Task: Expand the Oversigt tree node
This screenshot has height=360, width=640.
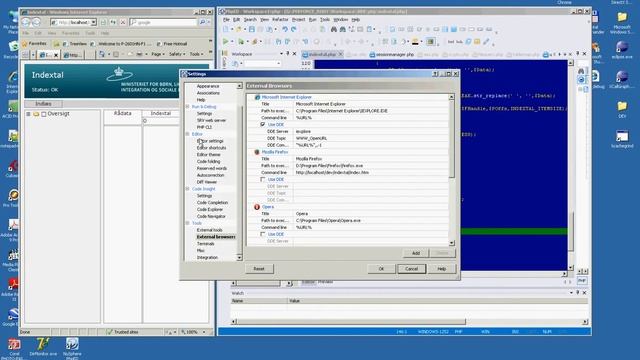Action: (28, 114)
